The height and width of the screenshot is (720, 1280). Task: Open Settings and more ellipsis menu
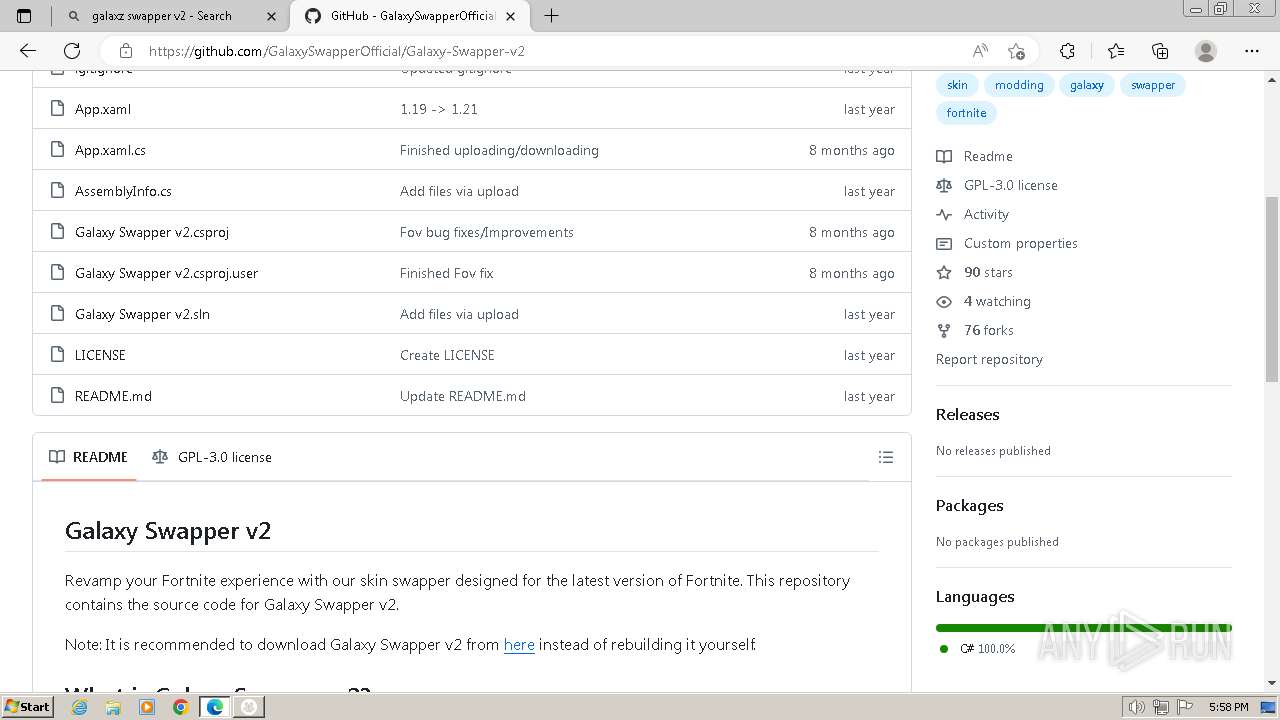(1251, 51)
